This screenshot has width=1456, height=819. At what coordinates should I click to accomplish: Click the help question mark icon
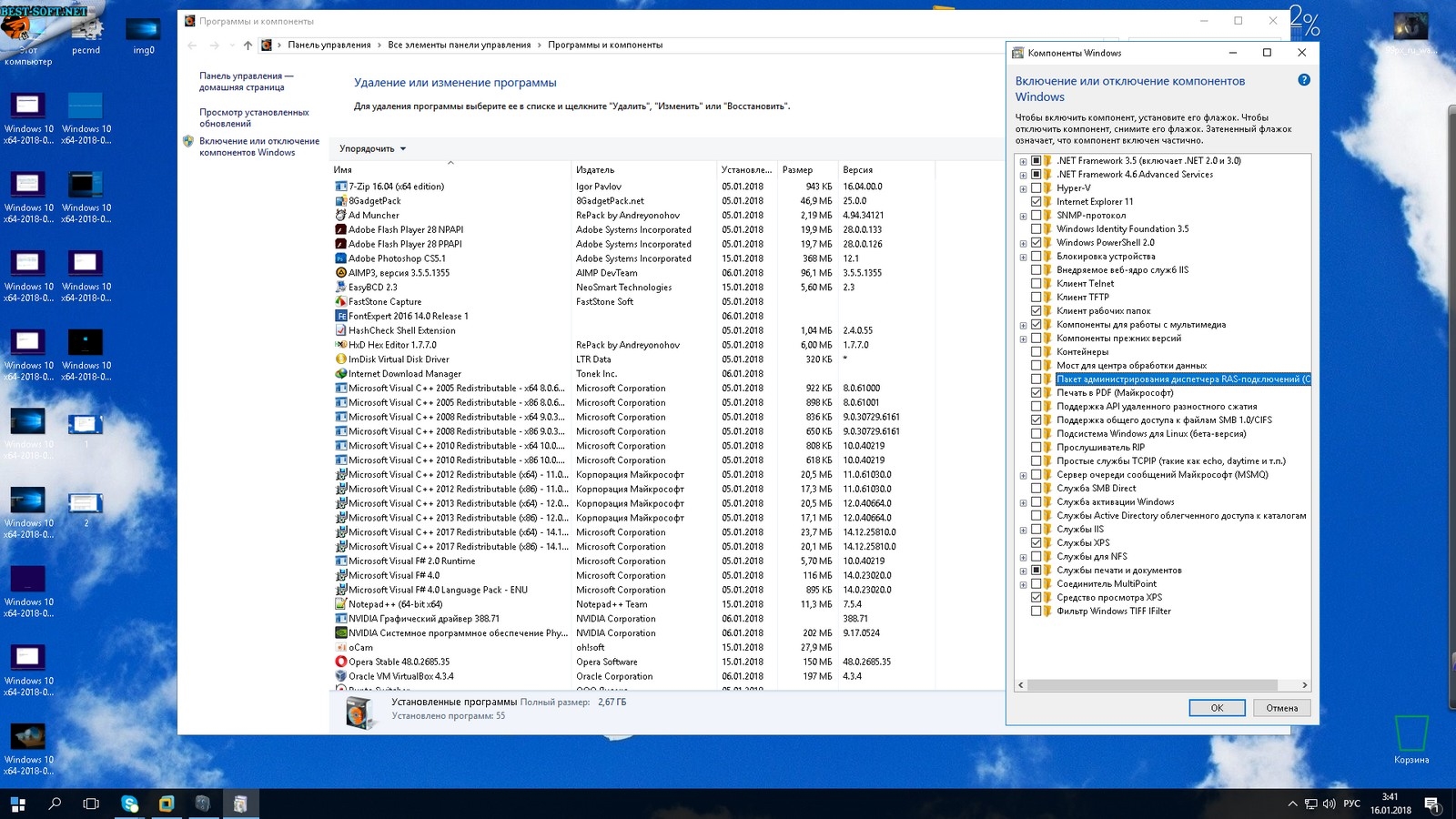[x=1303, y=80]
